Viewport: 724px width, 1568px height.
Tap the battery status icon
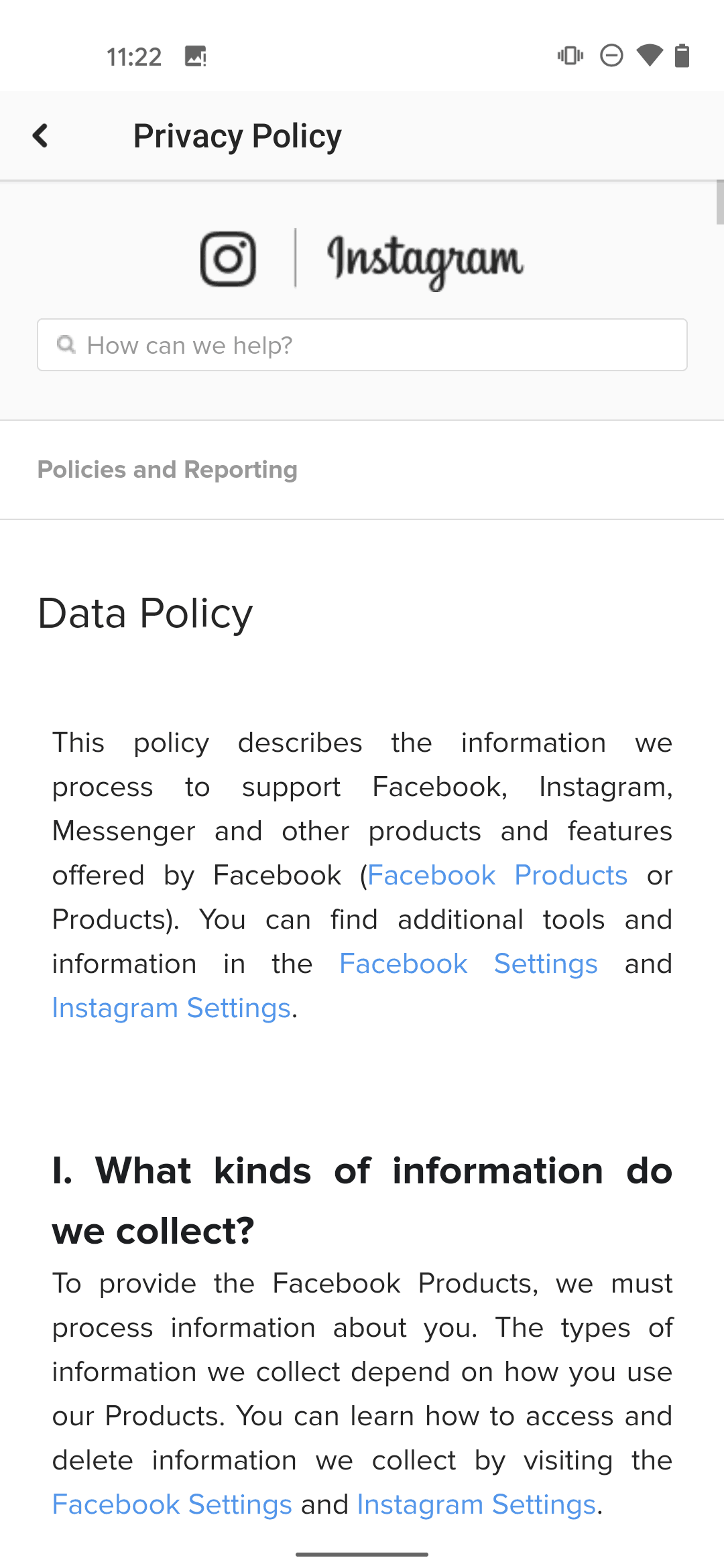(682, 56)
